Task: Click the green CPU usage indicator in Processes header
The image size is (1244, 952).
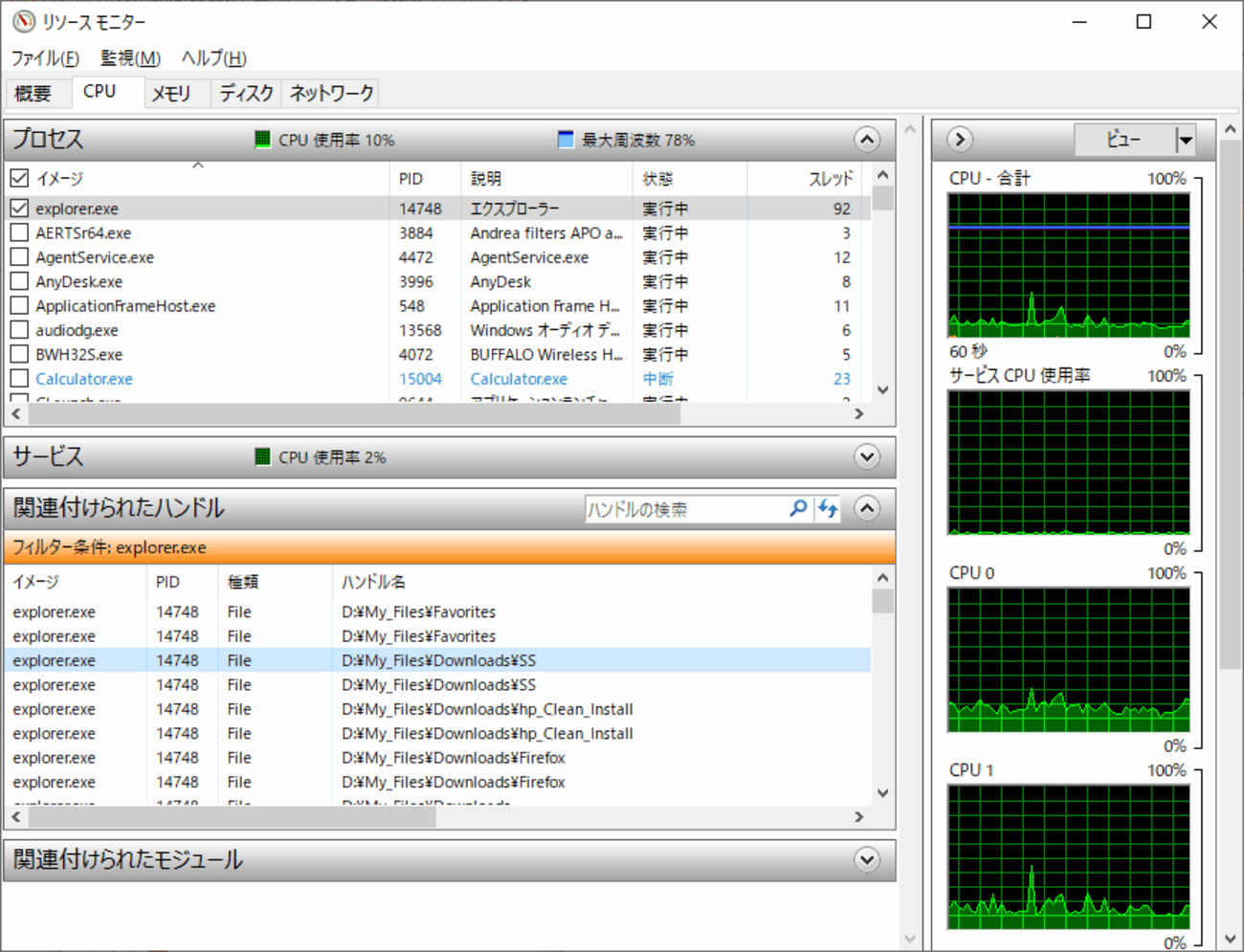Action: (x=263, y=140)
